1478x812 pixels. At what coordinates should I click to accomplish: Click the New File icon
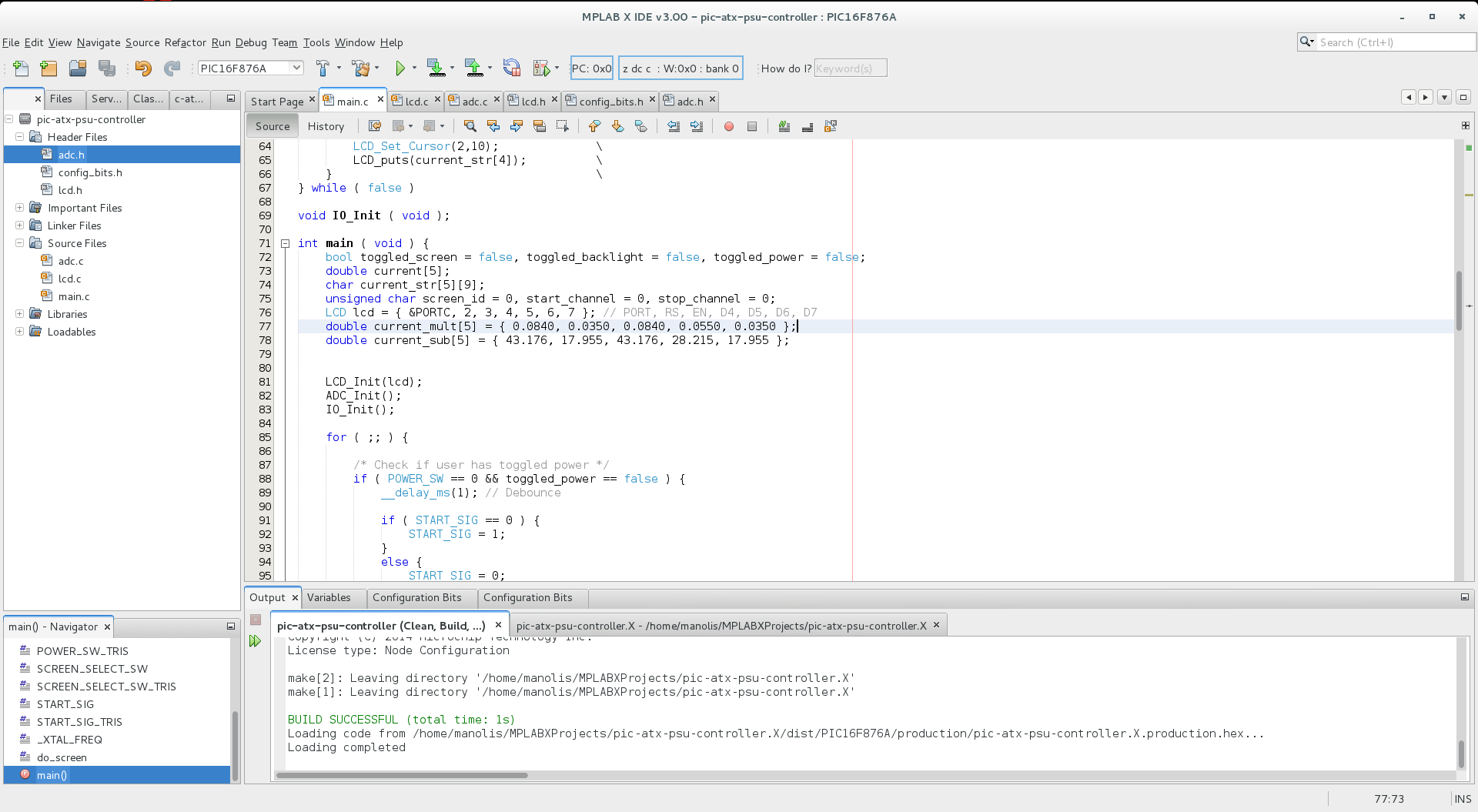[x=21, y=69]
